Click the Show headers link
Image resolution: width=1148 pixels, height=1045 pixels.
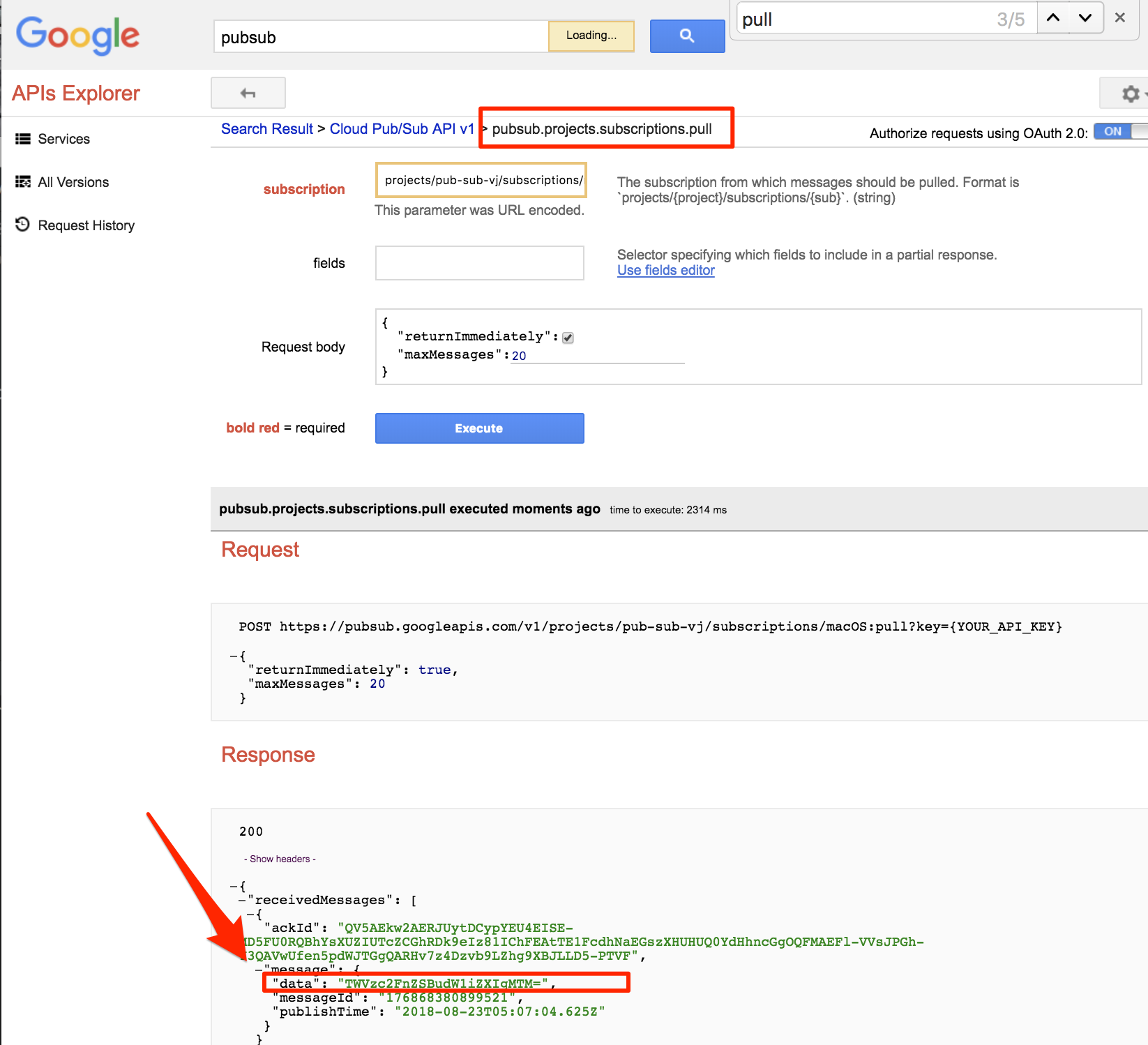pos(280,859)
